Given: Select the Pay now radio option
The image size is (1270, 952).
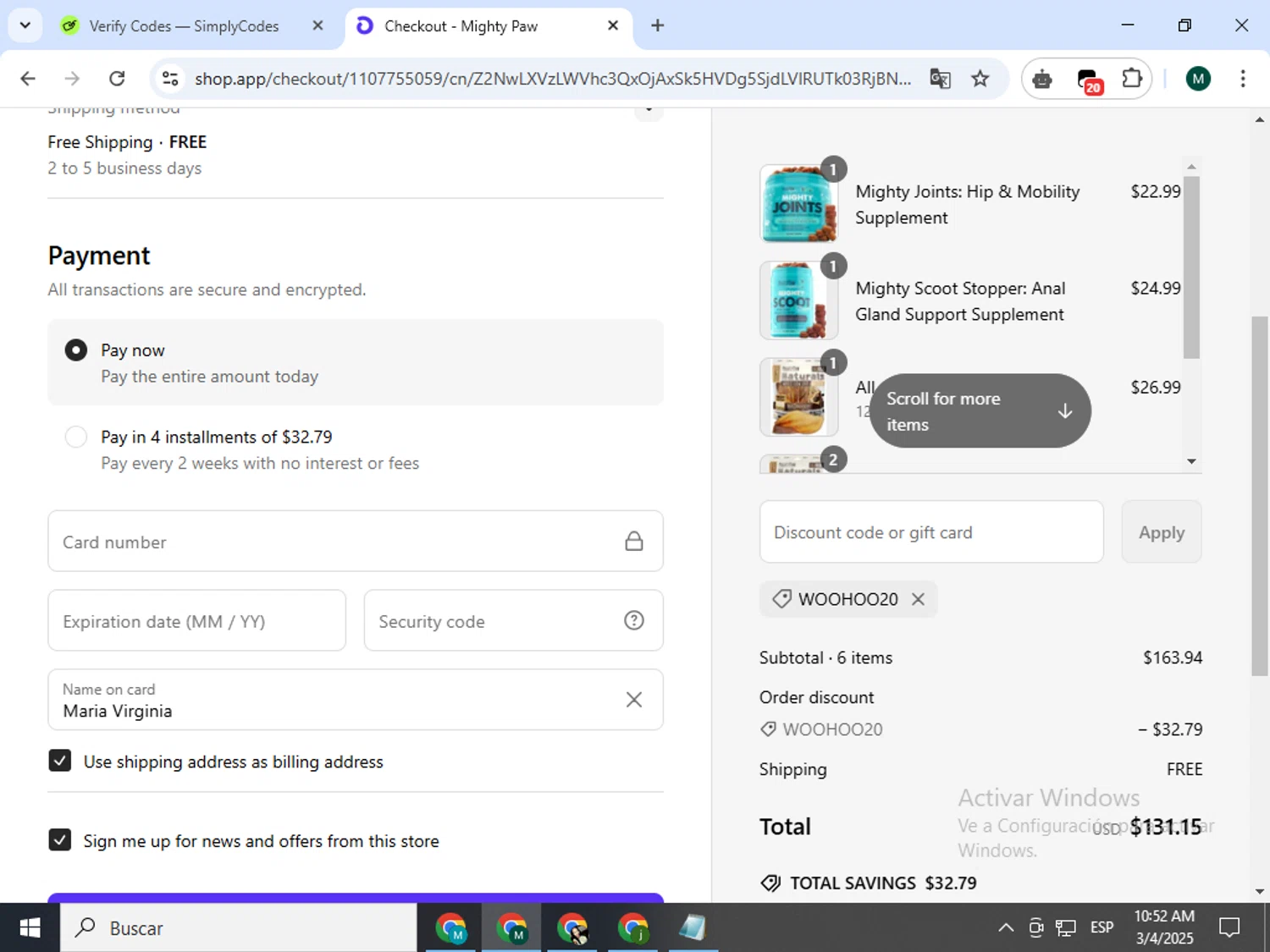Looking at the screenshot, I should pos(76,350).
